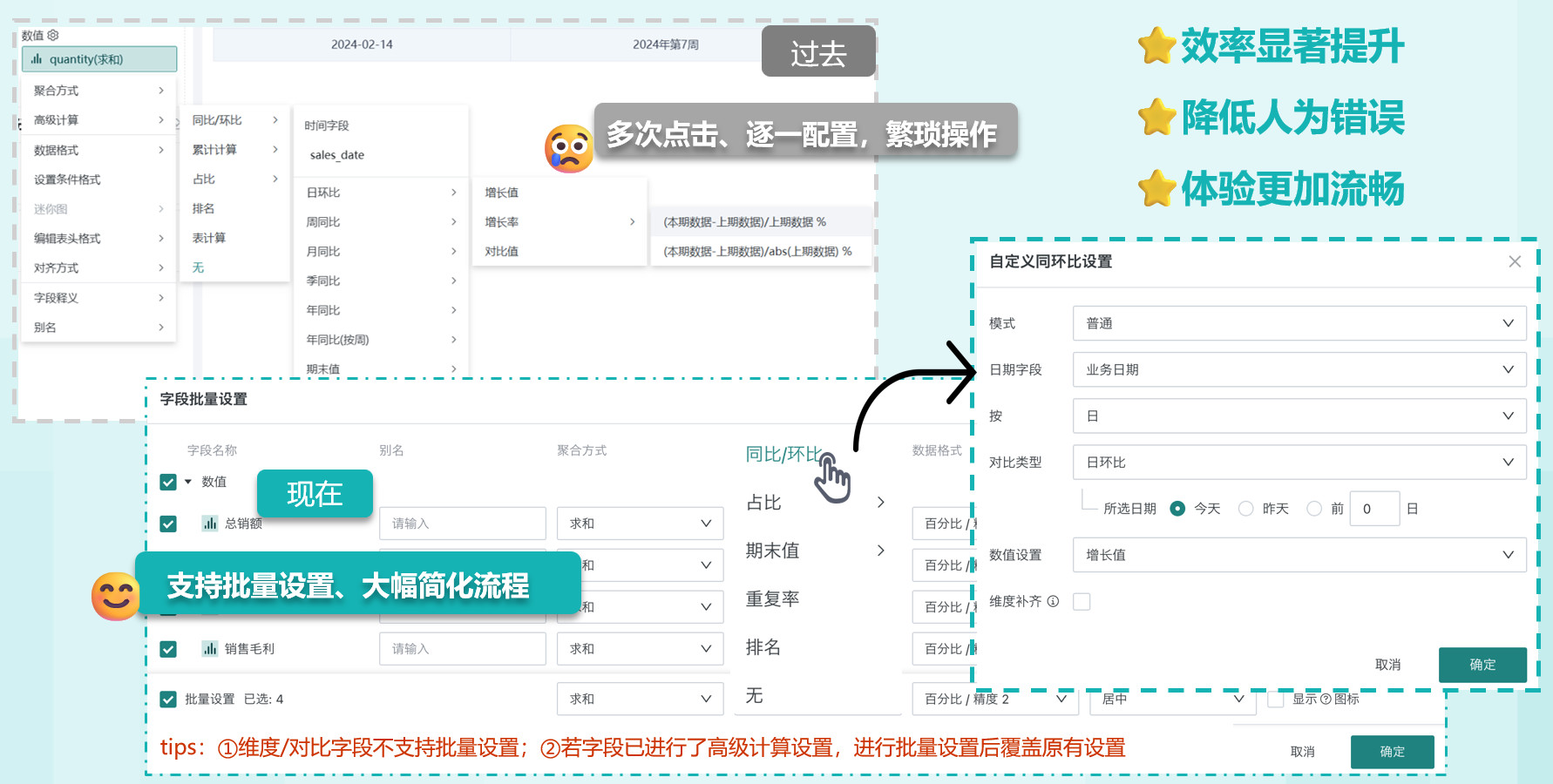Click the 别名 input for 总销售额
The height and width of the screenshot is (784, 1553).
point(462,524)
